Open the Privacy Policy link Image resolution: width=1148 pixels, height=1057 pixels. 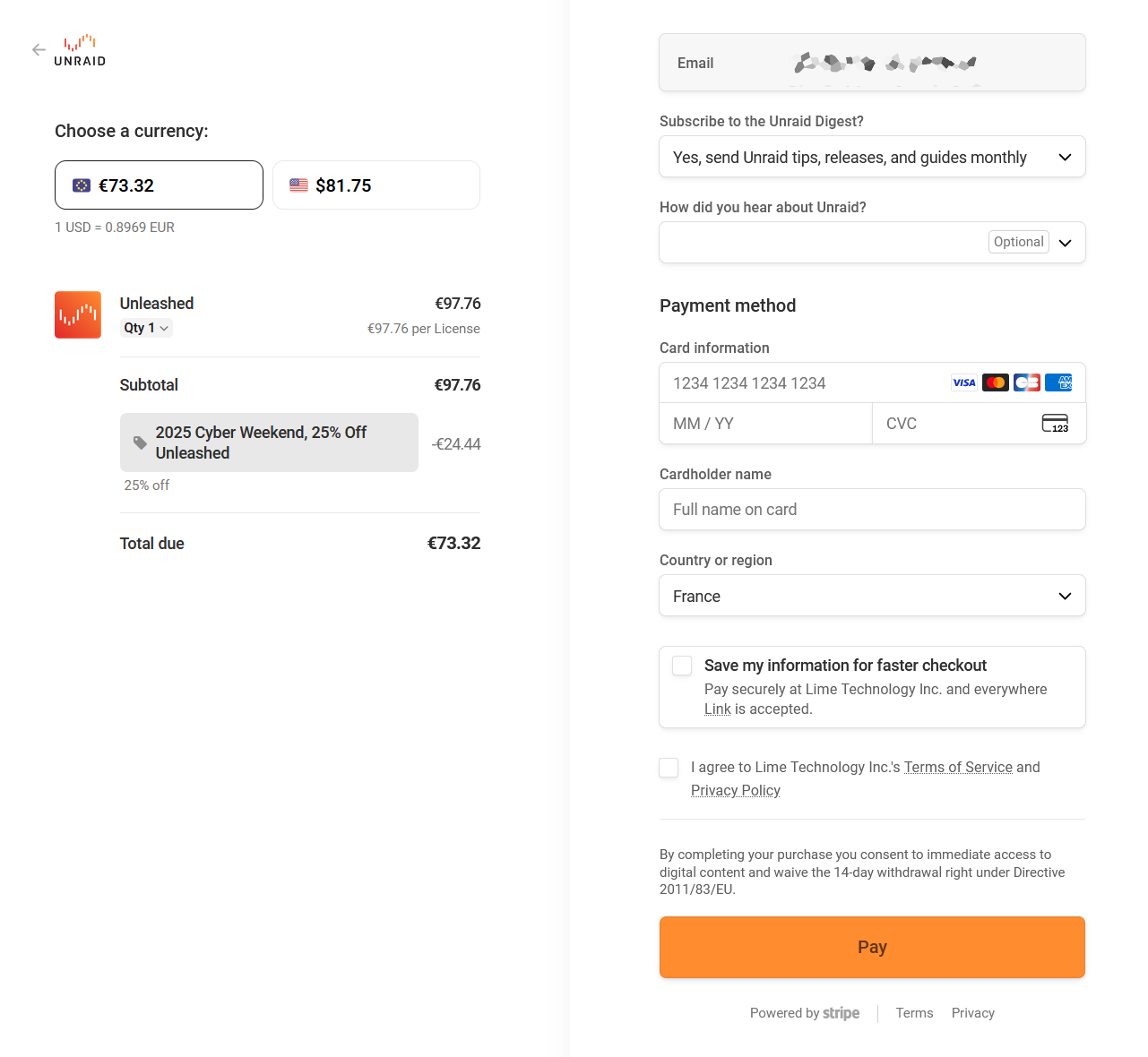click(x=736, y=790)
